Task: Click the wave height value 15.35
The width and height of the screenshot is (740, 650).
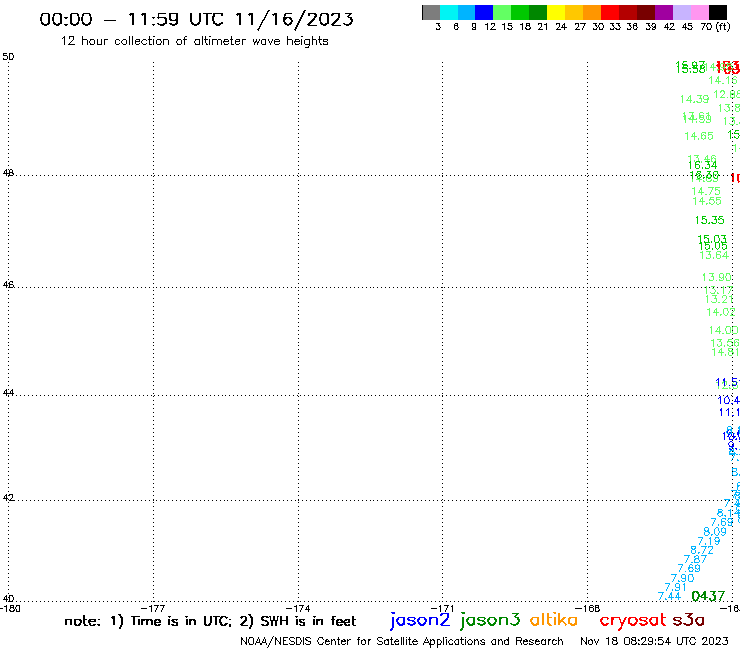Action: 709,220
